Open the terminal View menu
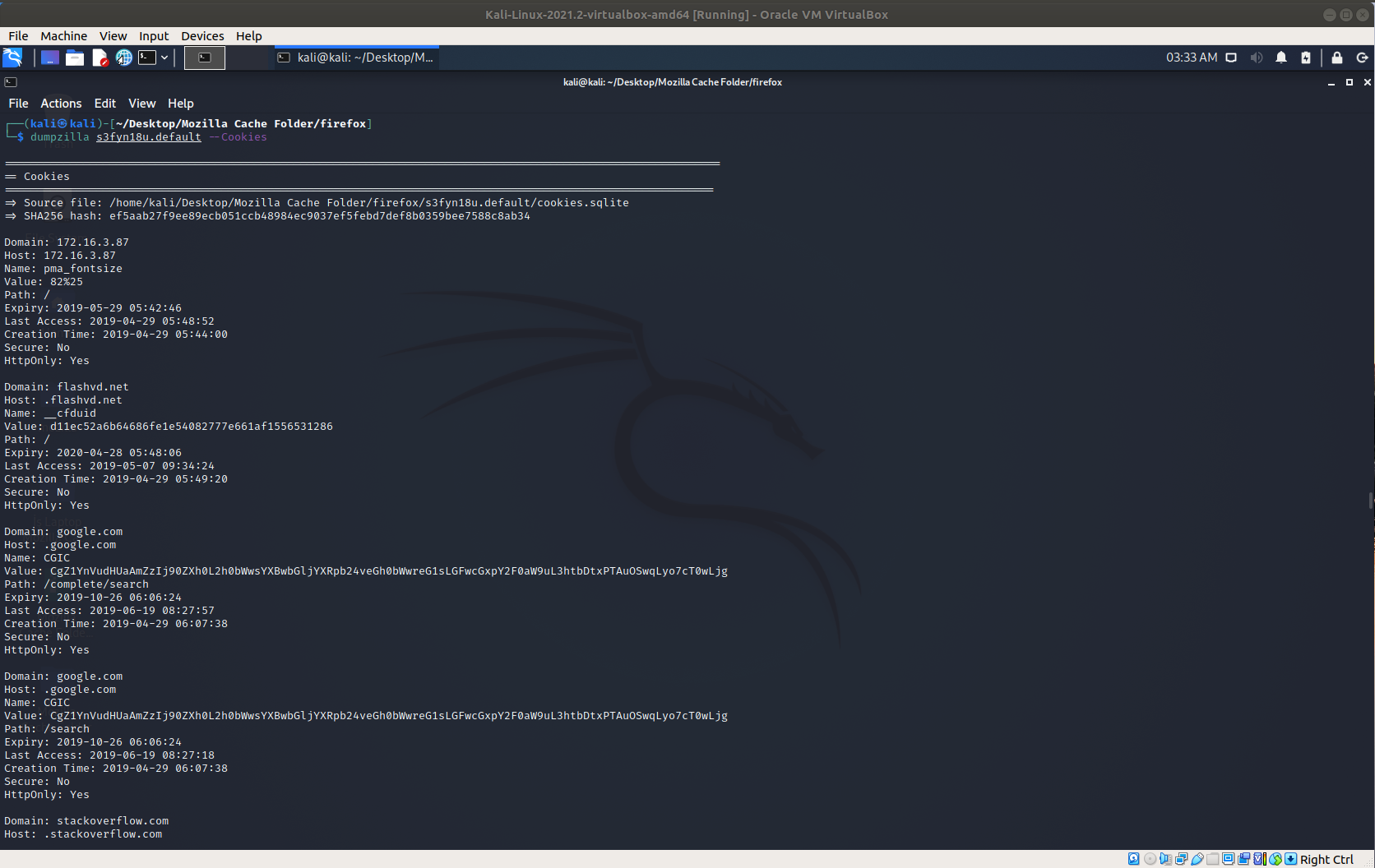1375x868 pixels. [141, 104]
